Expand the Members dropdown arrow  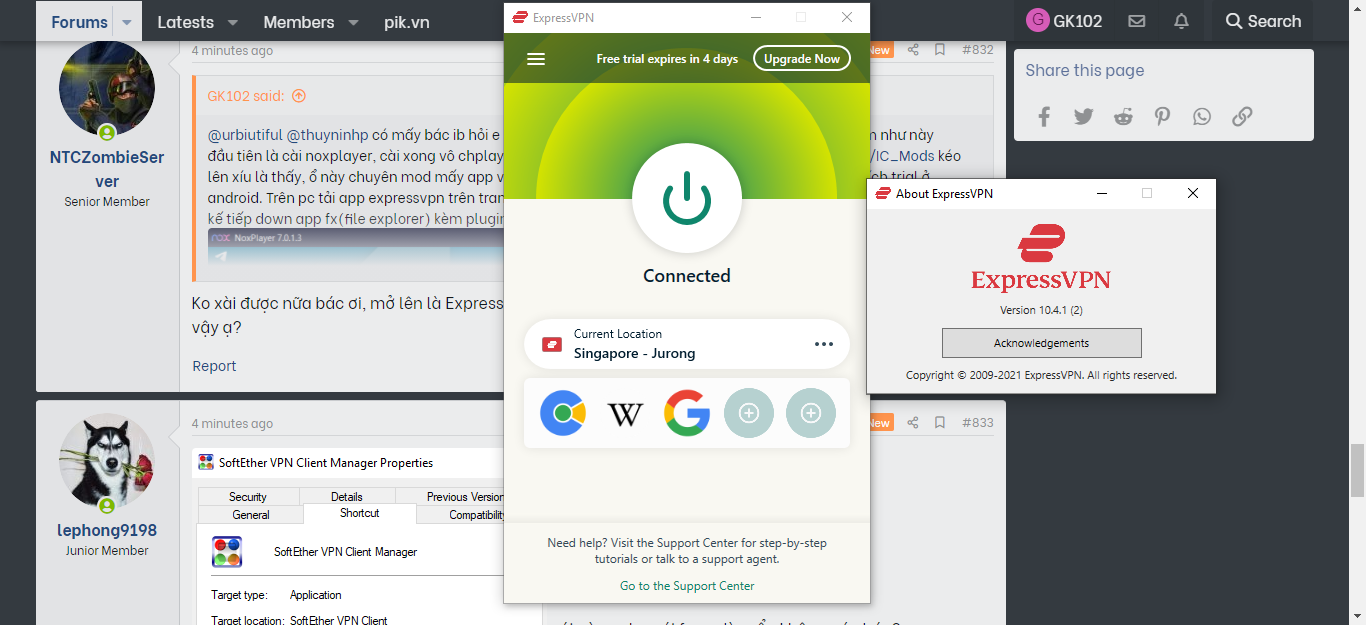coord(352,22)
